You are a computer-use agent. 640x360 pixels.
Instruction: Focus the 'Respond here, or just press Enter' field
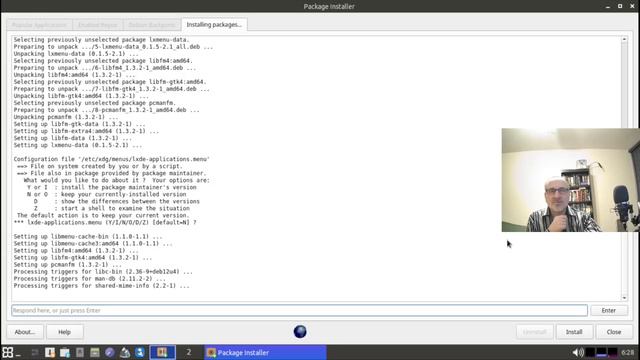pos(300,310)
